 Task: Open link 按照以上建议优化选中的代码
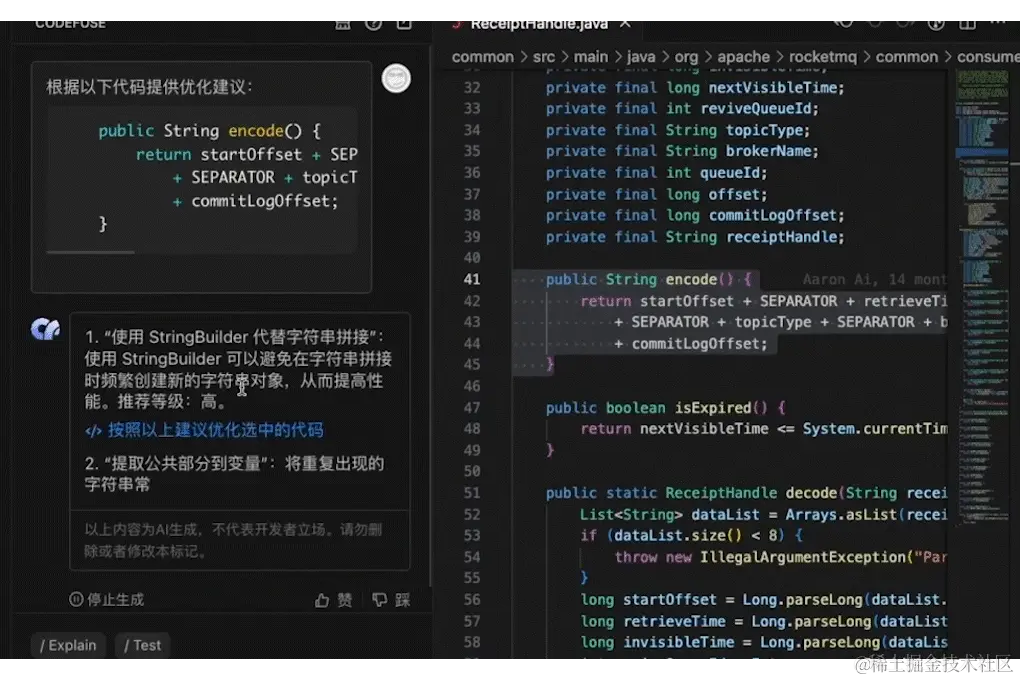(204, 430)
